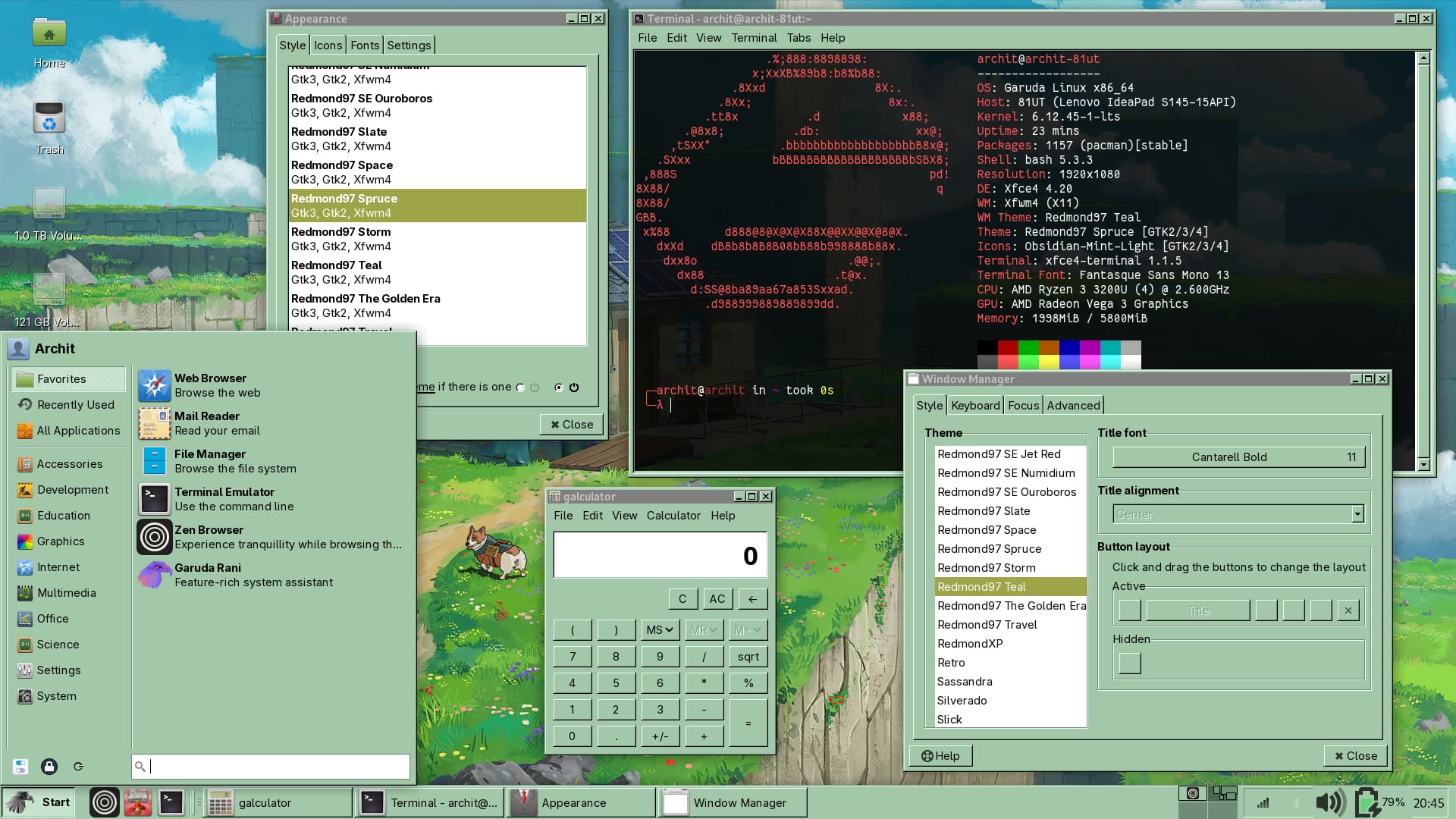Click the log out icon in menu

(78, 767)
